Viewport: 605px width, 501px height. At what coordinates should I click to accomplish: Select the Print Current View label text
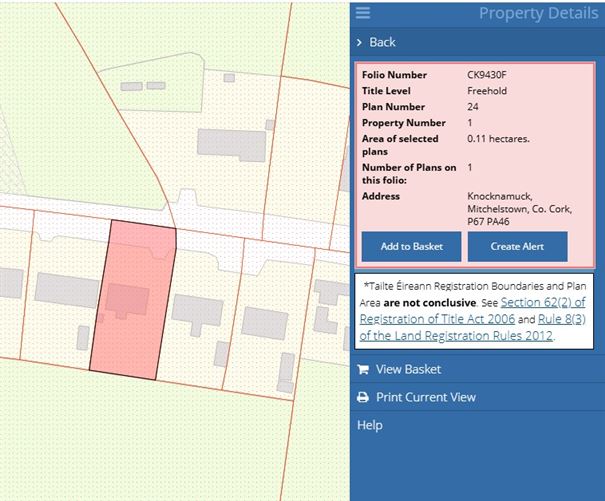426,397
